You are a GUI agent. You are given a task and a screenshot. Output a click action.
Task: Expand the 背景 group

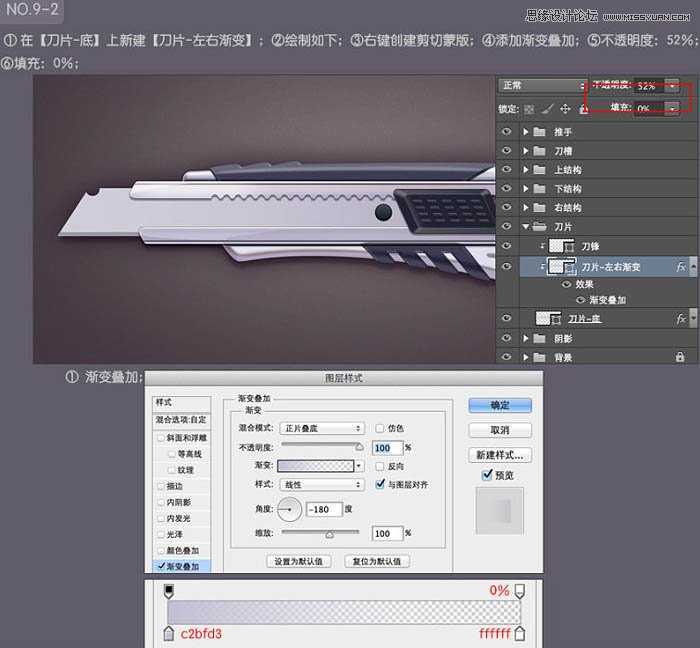[526, 357]
